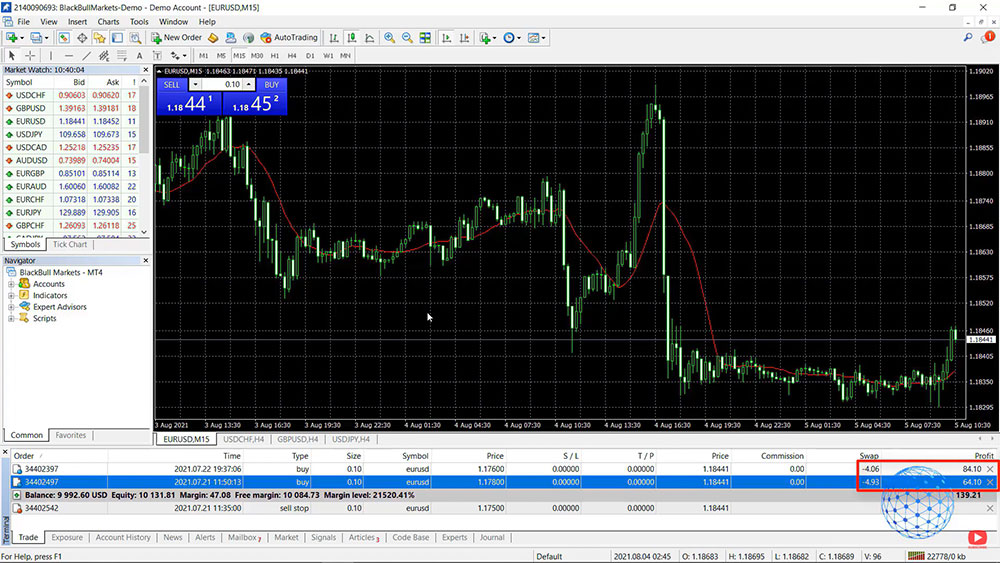
Task: Zoom in the chart with plus magnifier
Action: point(389,38)
